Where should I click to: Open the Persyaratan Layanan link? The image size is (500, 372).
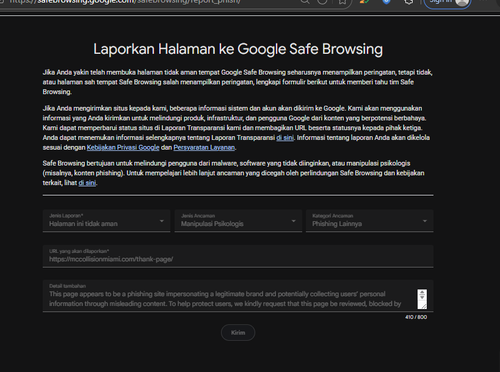coord(204,147)
